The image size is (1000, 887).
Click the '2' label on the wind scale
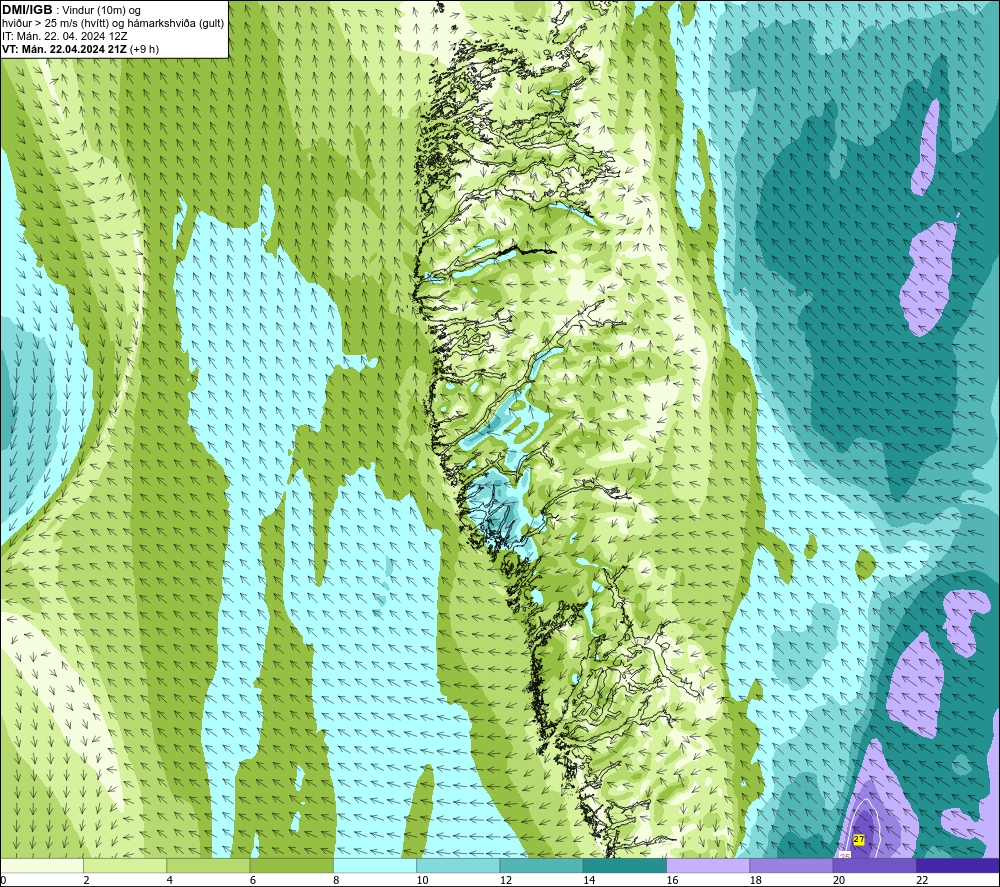(86, 881)
